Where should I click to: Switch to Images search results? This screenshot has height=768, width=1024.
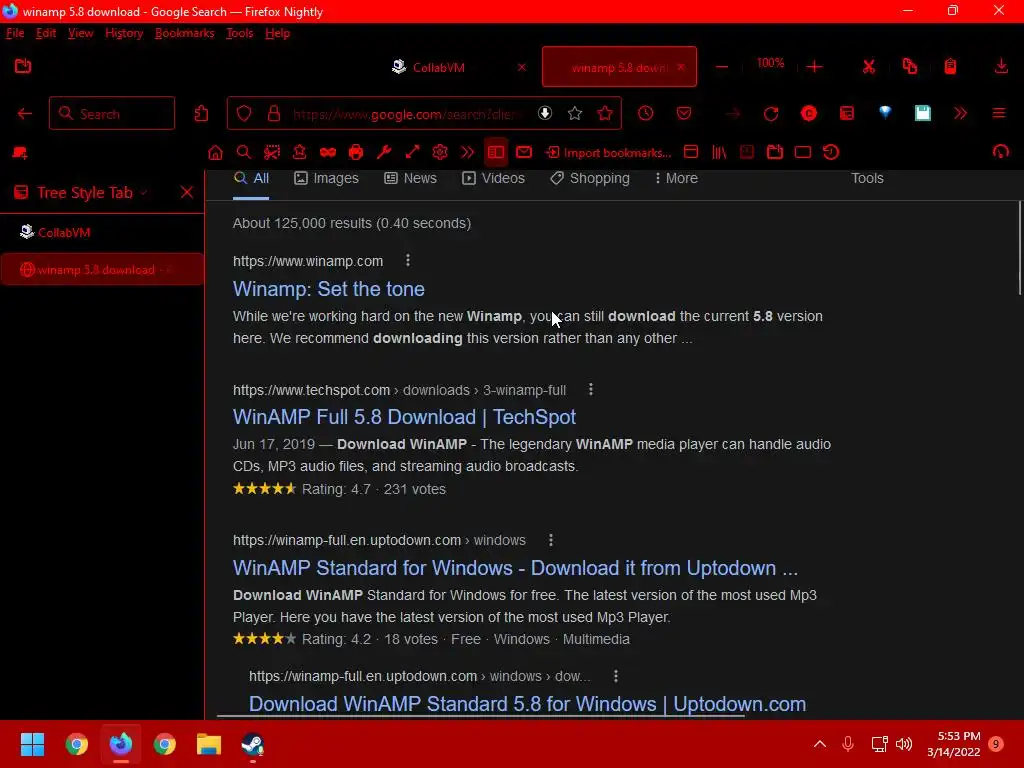(326, 178)
